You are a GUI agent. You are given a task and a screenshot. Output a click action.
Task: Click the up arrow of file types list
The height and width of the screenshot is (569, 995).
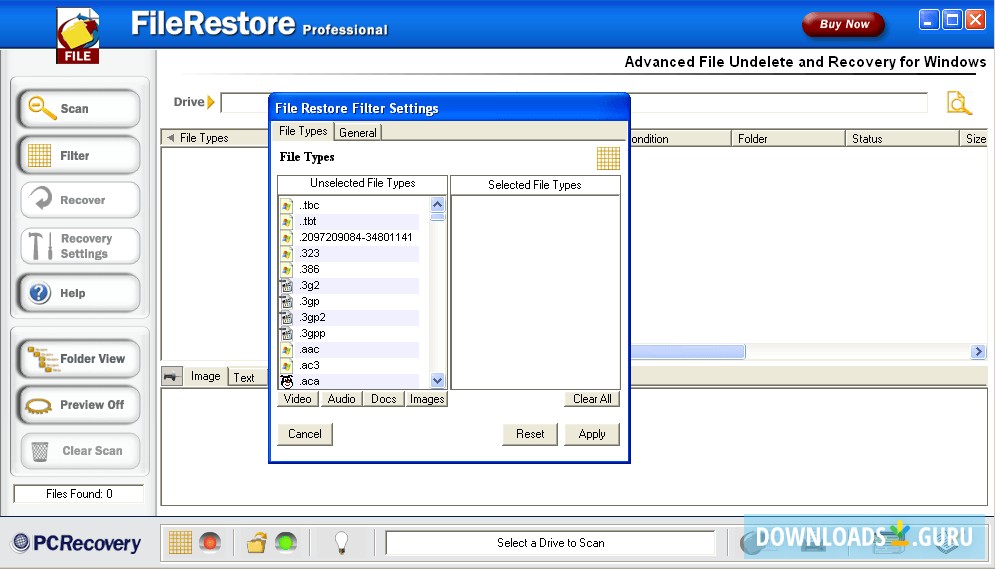[x=437, y=204]
